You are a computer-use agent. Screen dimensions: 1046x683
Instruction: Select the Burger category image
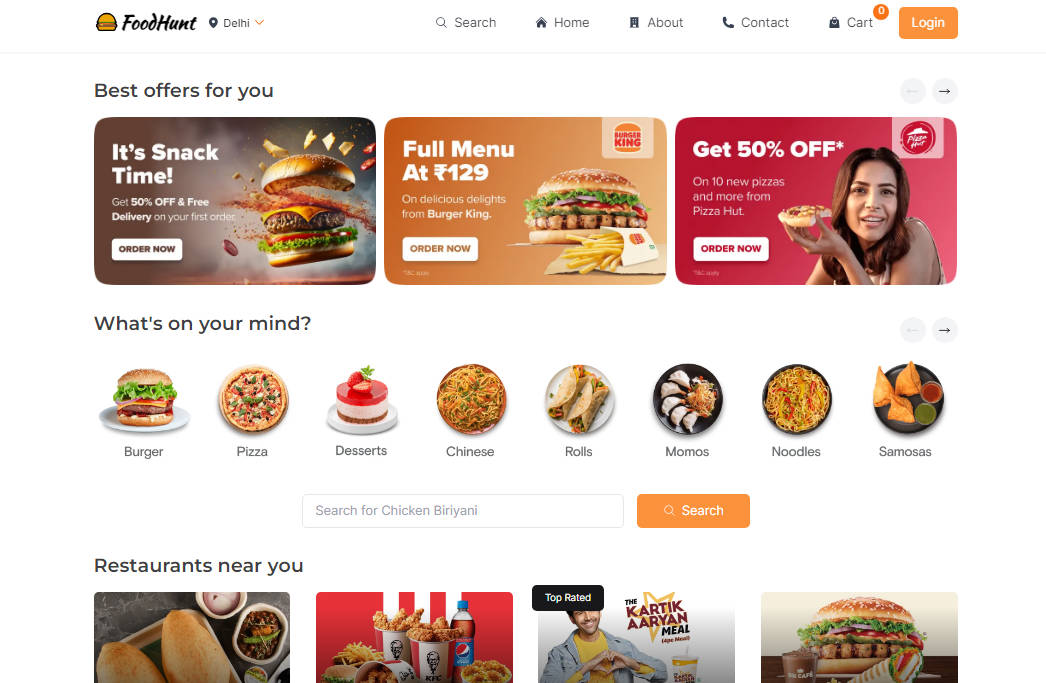[x=144, y=398]
